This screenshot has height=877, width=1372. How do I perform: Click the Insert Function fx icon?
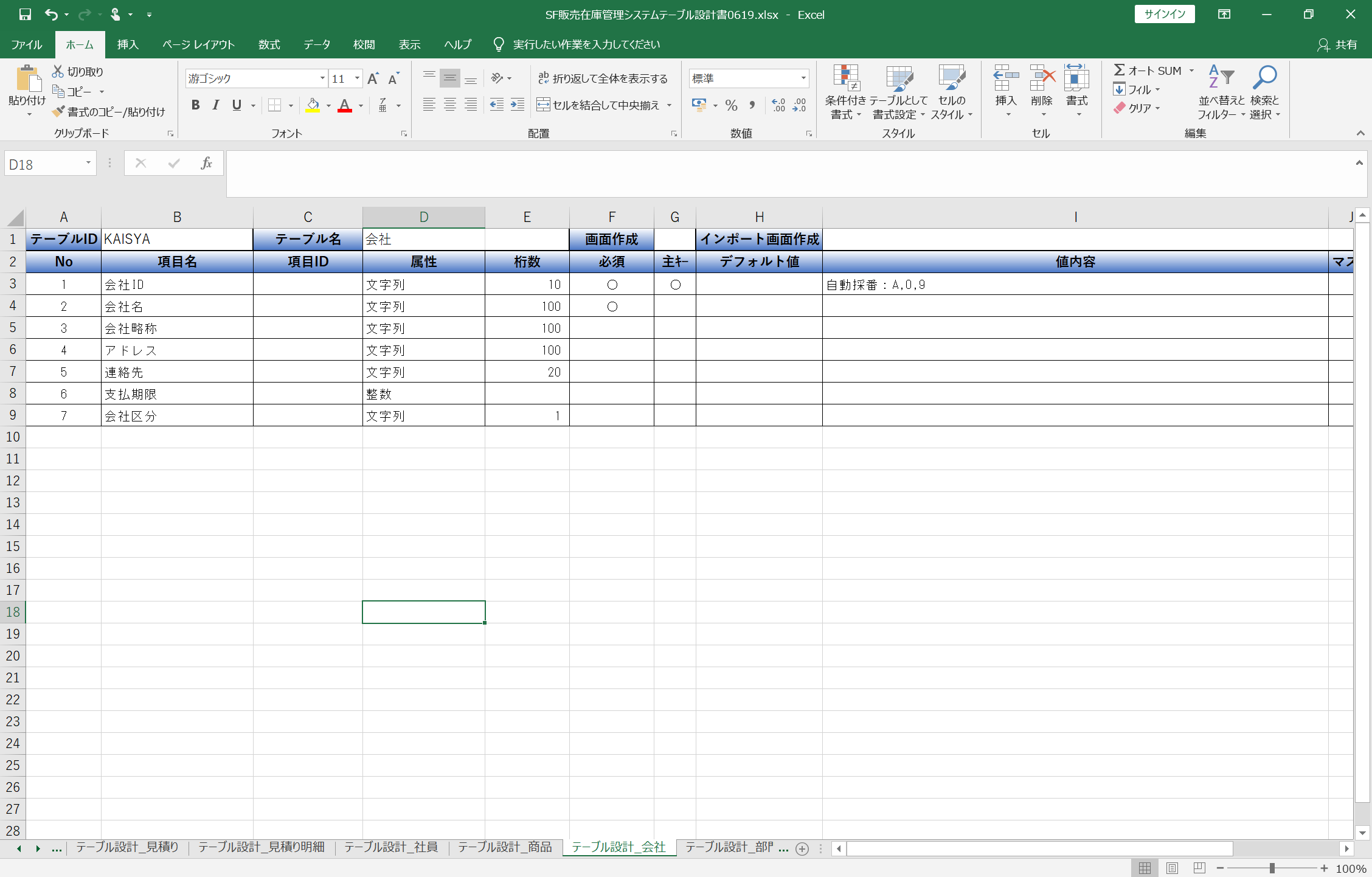[206, 163]
